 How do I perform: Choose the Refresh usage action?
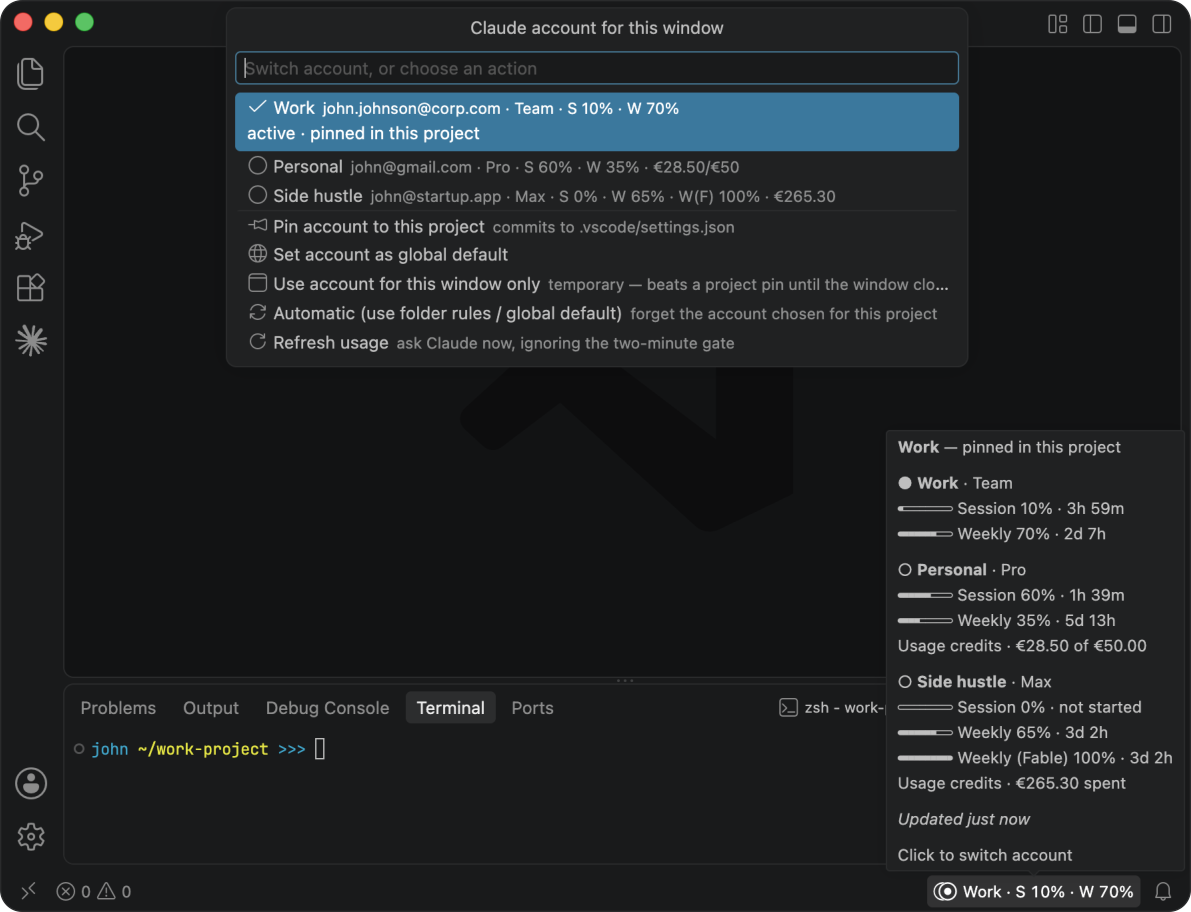pos(597,342)
